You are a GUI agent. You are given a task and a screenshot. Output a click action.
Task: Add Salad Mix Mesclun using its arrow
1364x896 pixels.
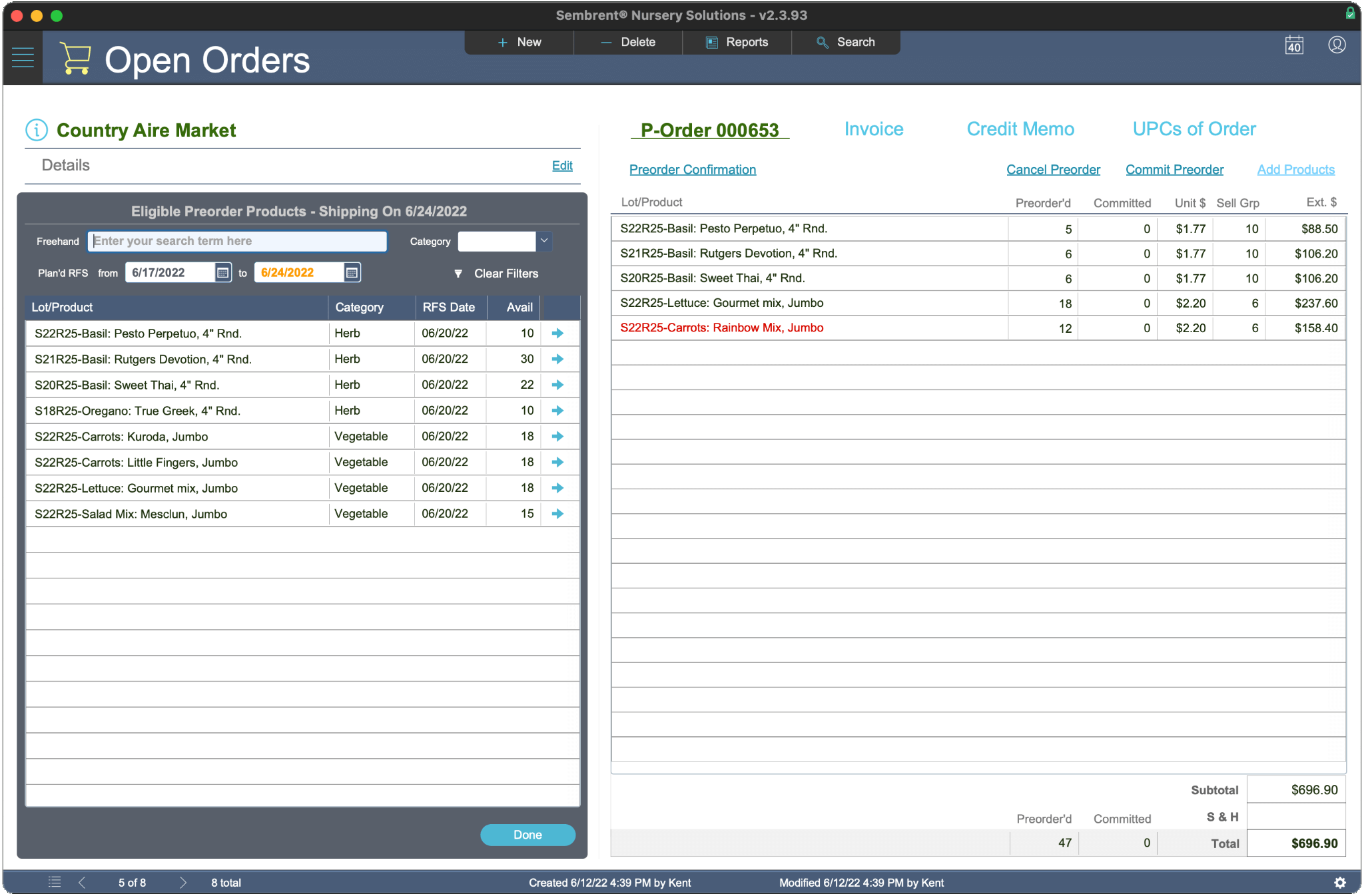tap(558, 514)
